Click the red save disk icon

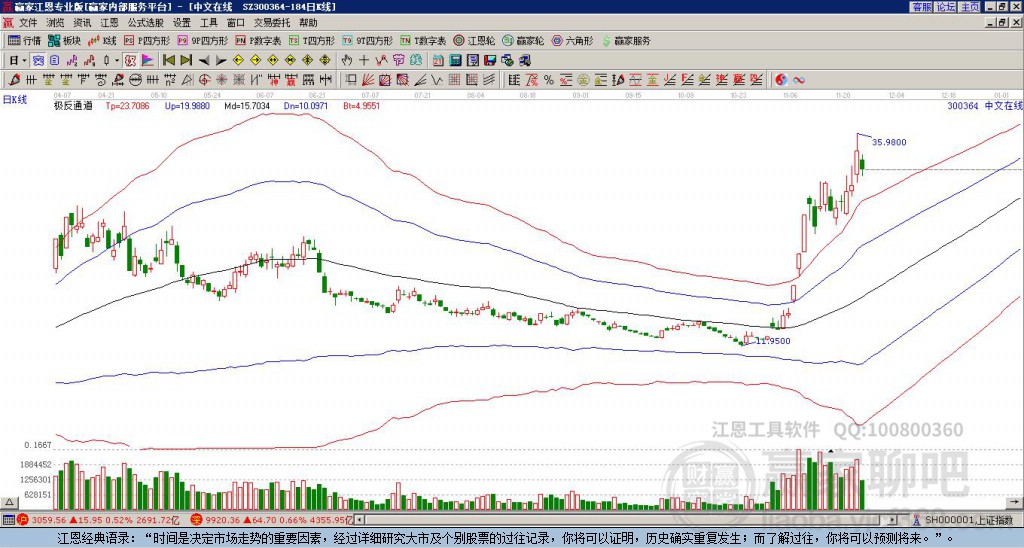click(490, 61)
